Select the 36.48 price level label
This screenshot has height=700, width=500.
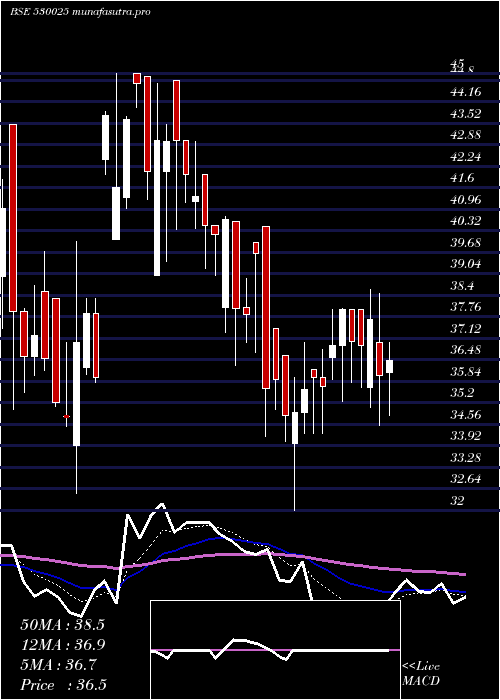pyautogui.click(x=466, y=350)
